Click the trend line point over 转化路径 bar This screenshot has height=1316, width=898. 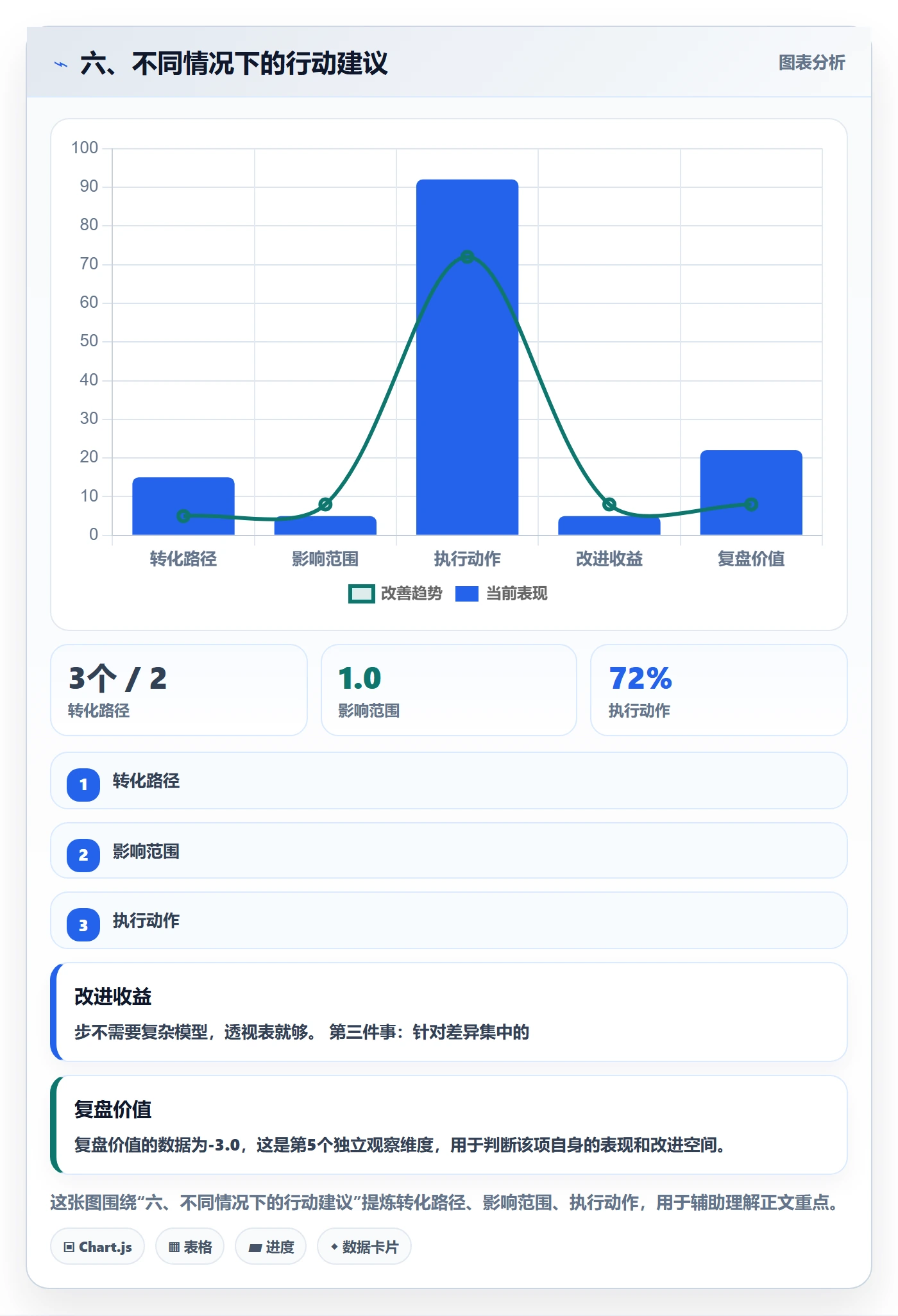[183, 516]
